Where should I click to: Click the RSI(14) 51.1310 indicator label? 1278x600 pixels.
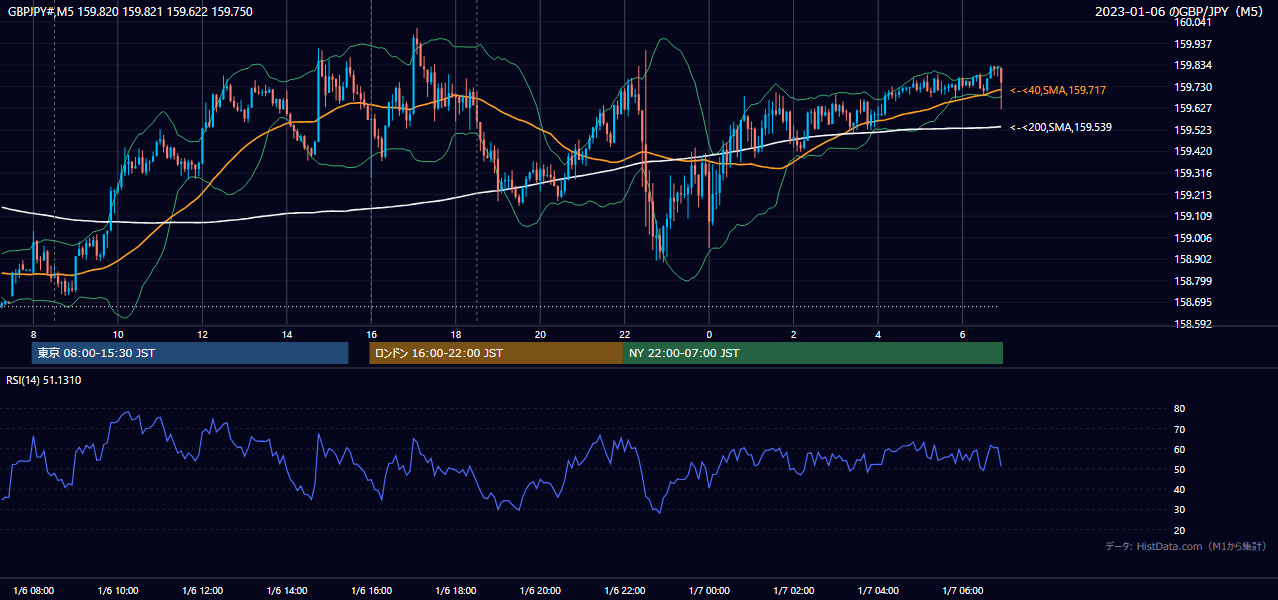tap(45, 380)
